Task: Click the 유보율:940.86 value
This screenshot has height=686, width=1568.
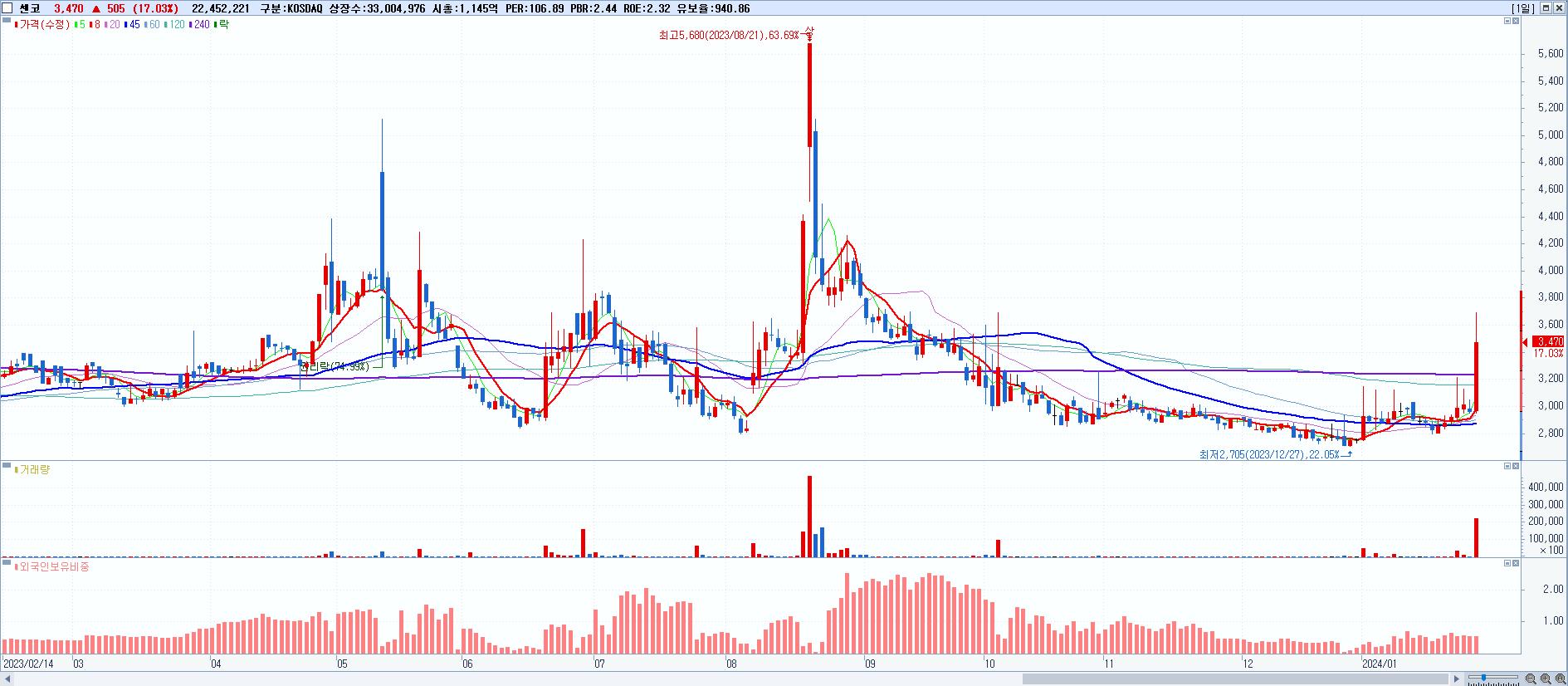Action: tap(714, 8)
